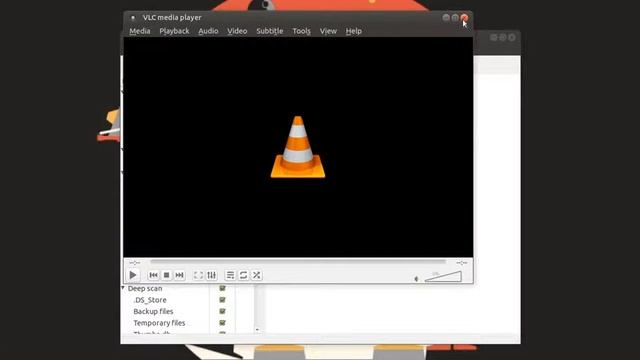640x360 pixels.
Task: Open the Help menu
Action: pos(353,31)
